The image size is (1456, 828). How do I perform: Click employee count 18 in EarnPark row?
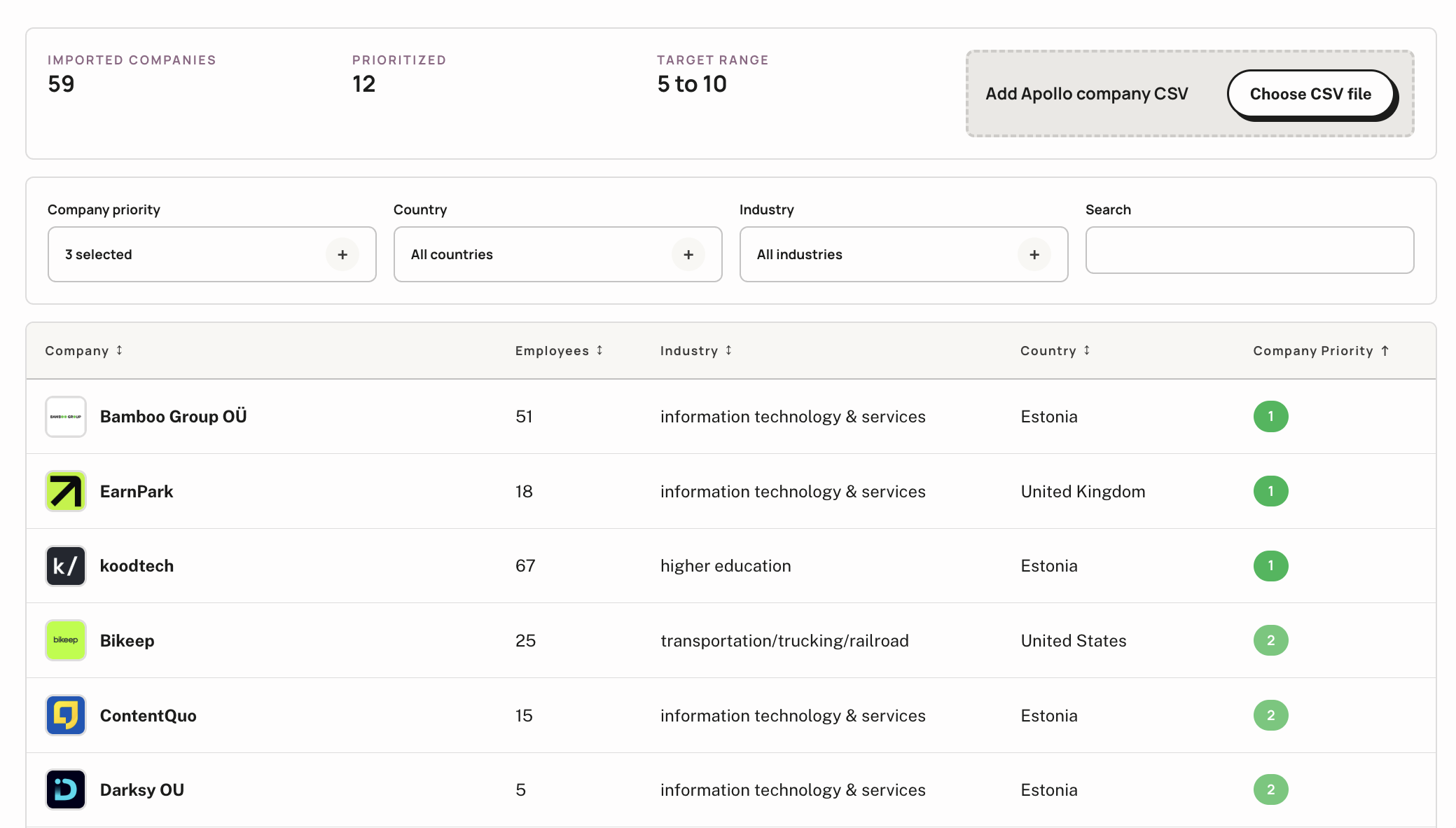tap(525, 491)
